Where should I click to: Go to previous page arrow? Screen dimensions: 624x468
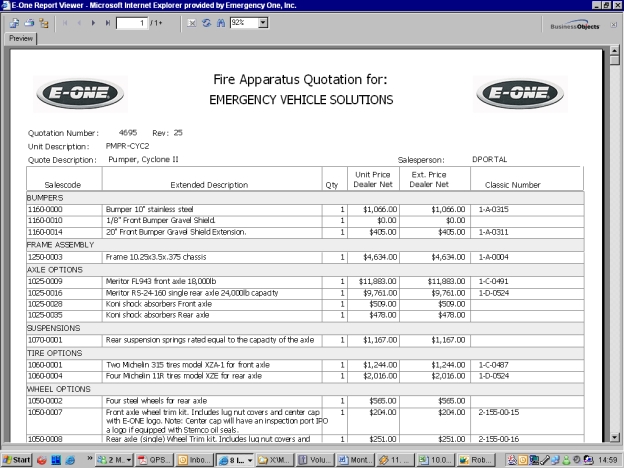coord(79,23)
